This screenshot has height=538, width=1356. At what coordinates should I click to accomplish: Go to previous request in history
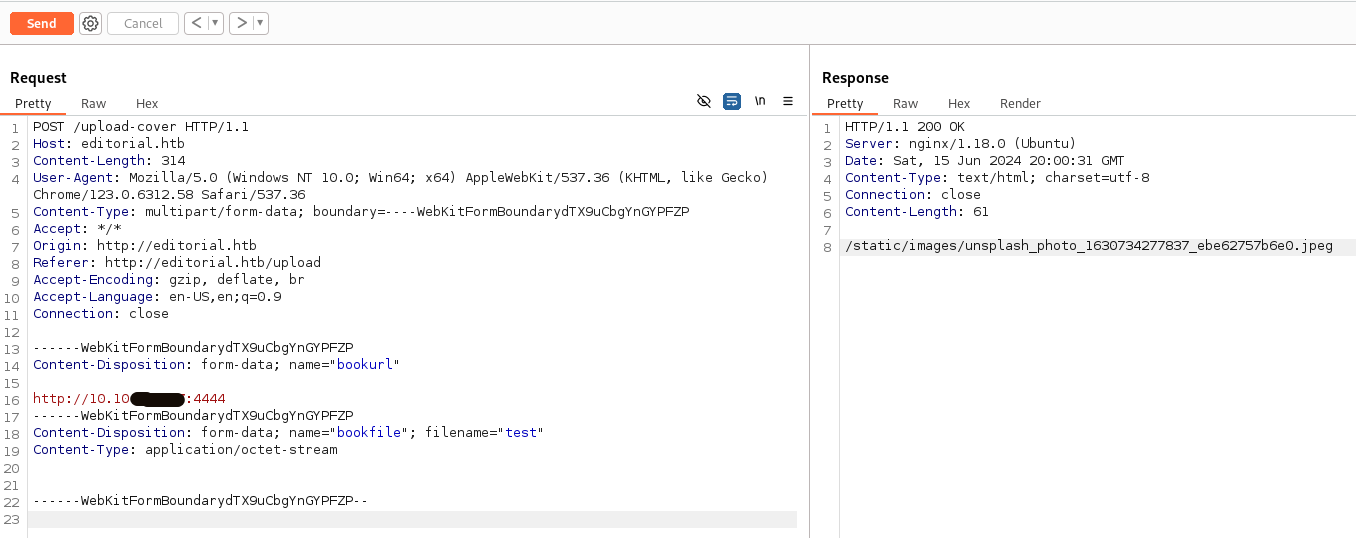[x=196, y=23]
